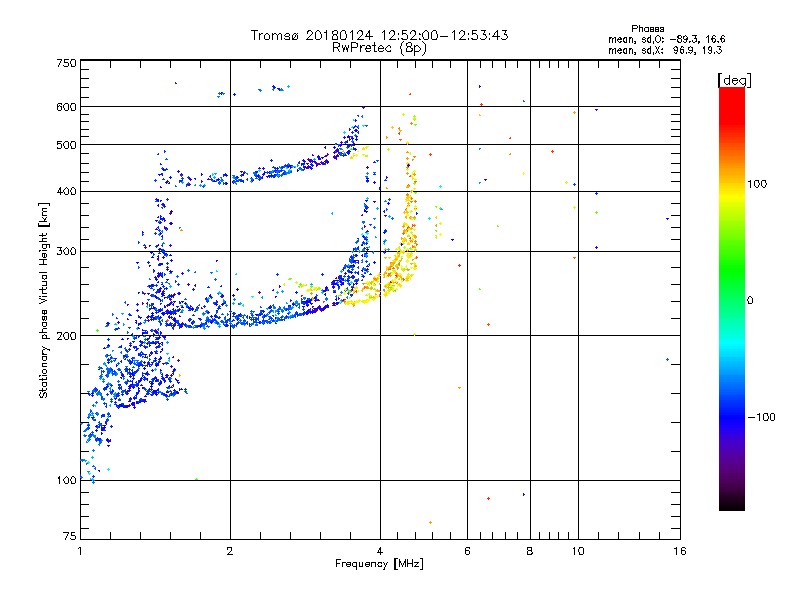Click 'mean, sd,O: -89.3, 16.6' statistics line
The width and height of the screenshot is (800, 600).
(x=666, y=39)
